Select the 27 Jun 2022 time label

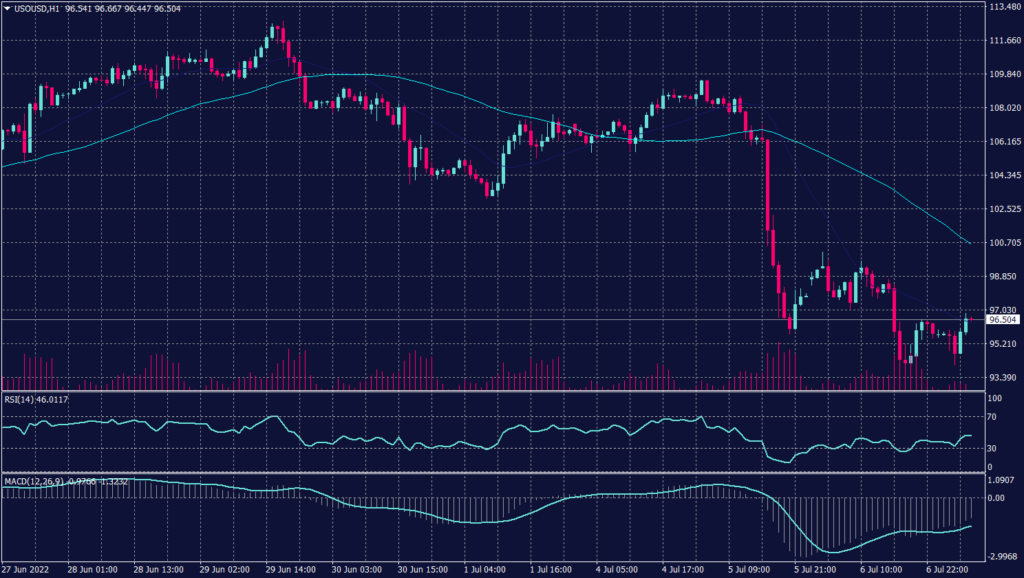point(27,565)
